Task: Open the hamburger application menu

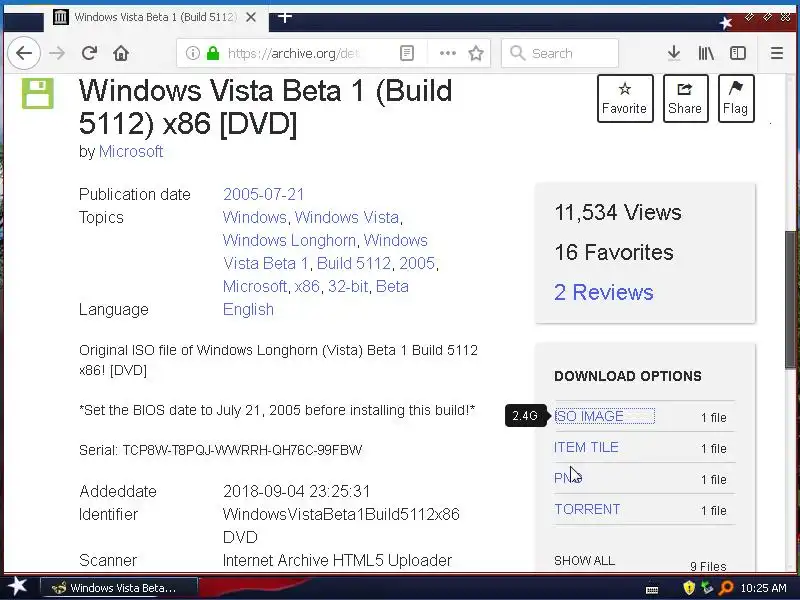Action: 777,53
